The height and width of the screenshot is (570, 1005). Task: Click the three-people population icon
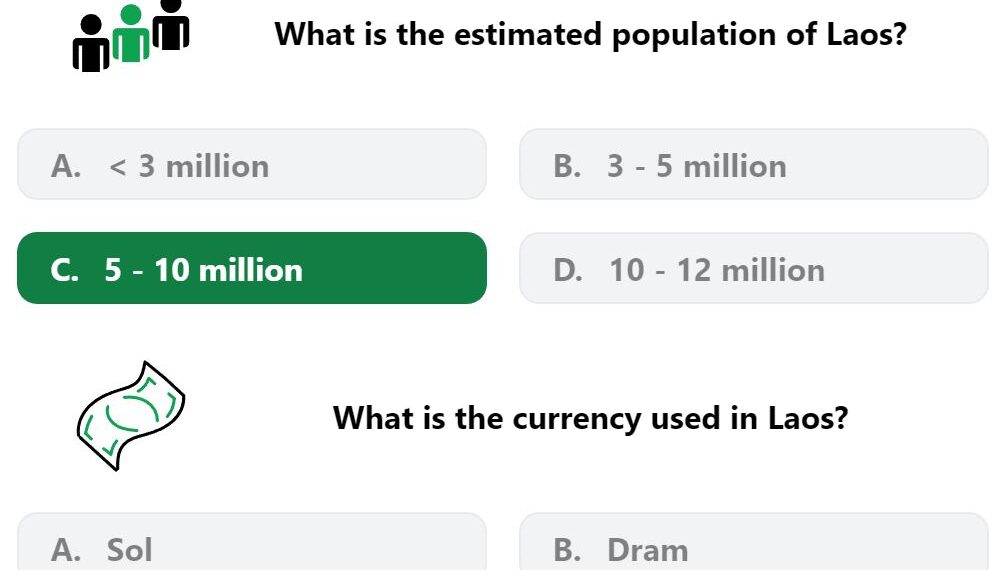point(131,35)
